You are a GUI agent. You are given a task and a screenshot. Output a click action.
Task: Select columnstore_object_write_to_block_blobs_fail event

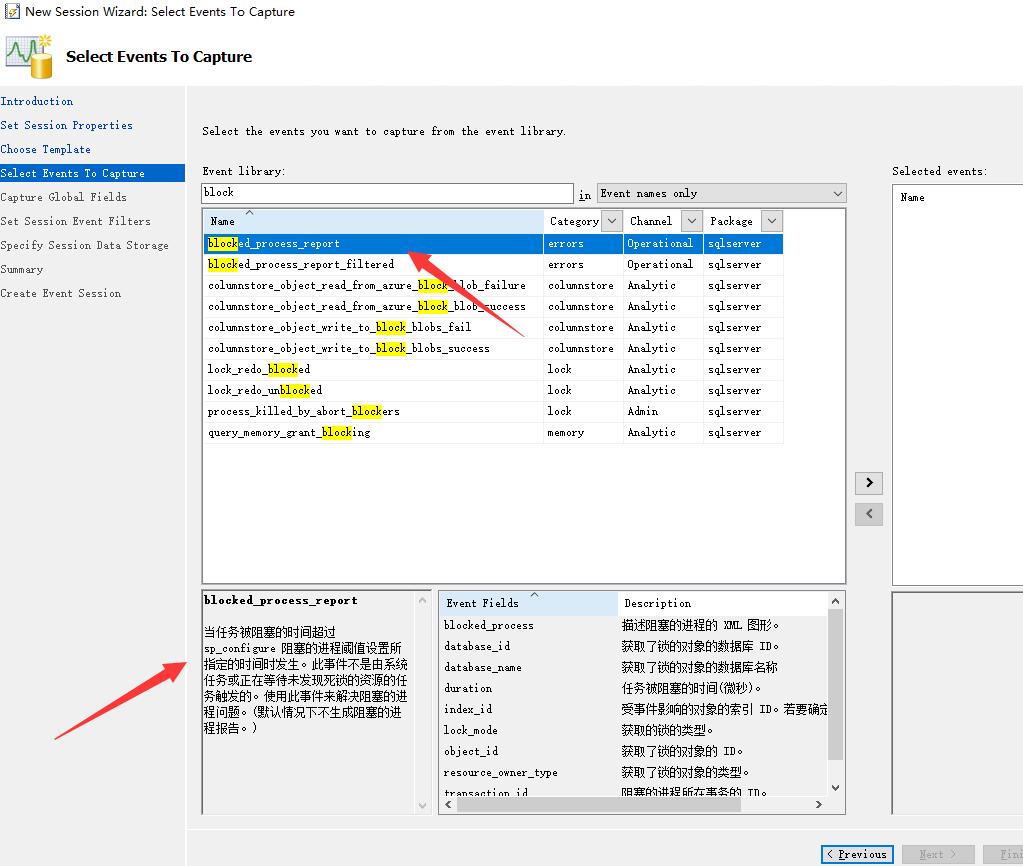pyautogui.click(x=493, y=327)
